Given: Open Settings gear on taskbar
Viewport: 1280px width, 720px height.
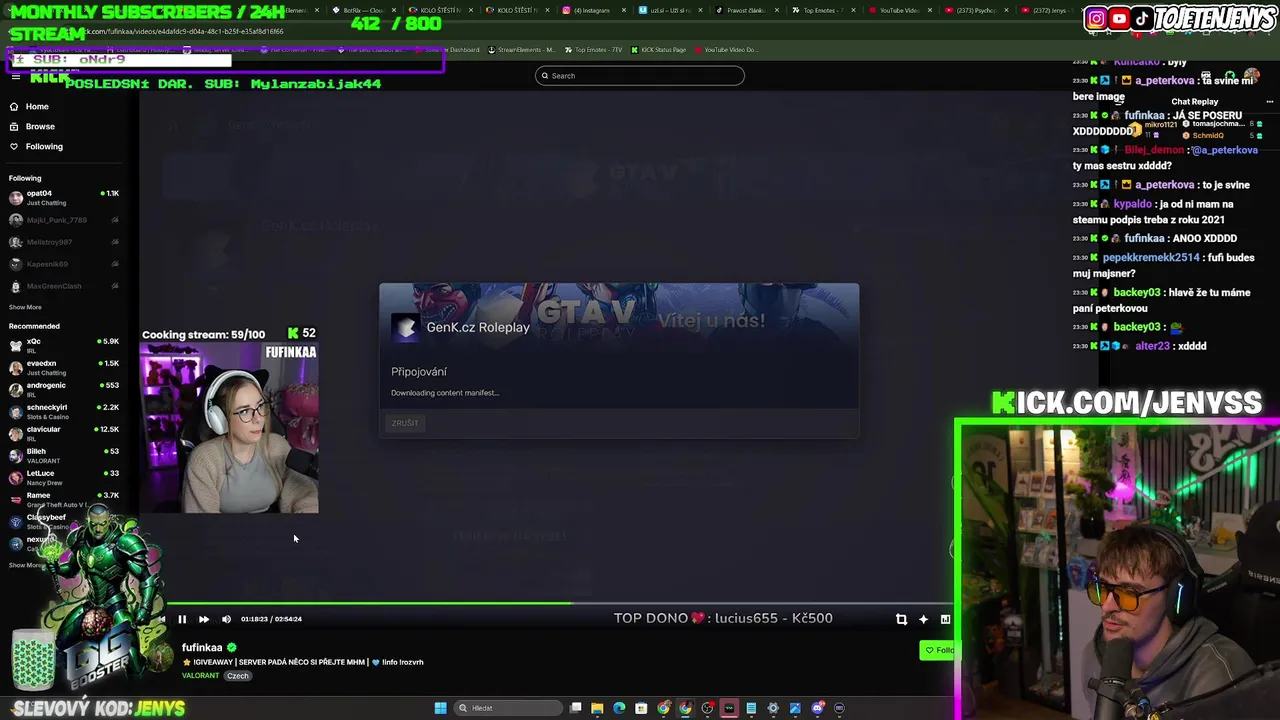Looking at the screenshot, I should 773,708.
